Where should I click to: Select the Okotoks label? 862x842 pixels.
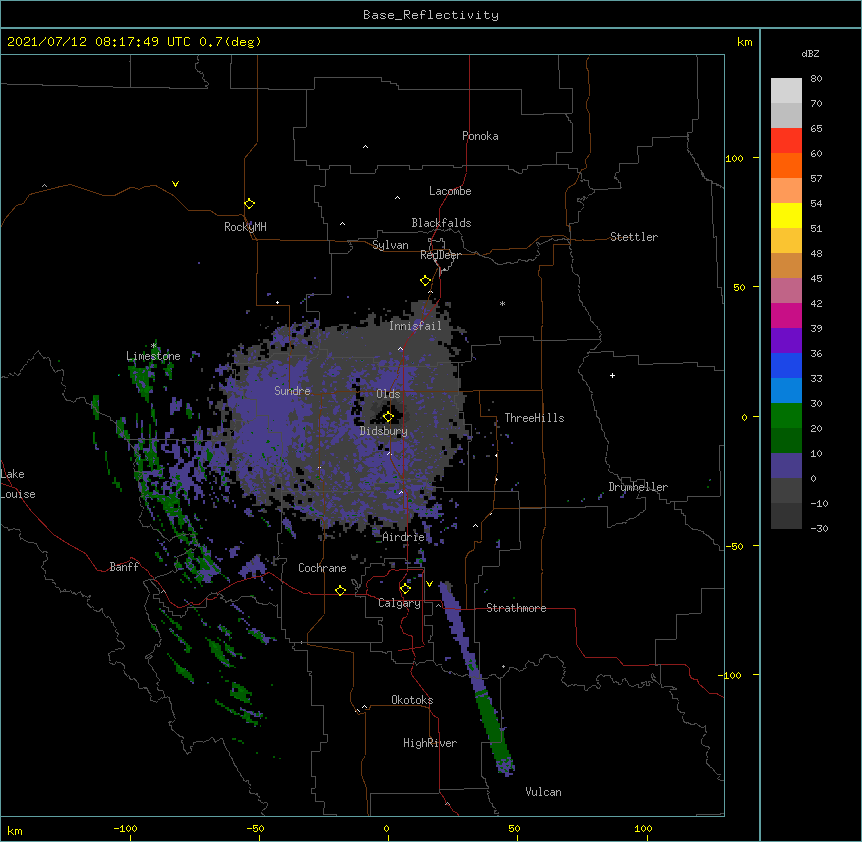[x=412, y=700]
